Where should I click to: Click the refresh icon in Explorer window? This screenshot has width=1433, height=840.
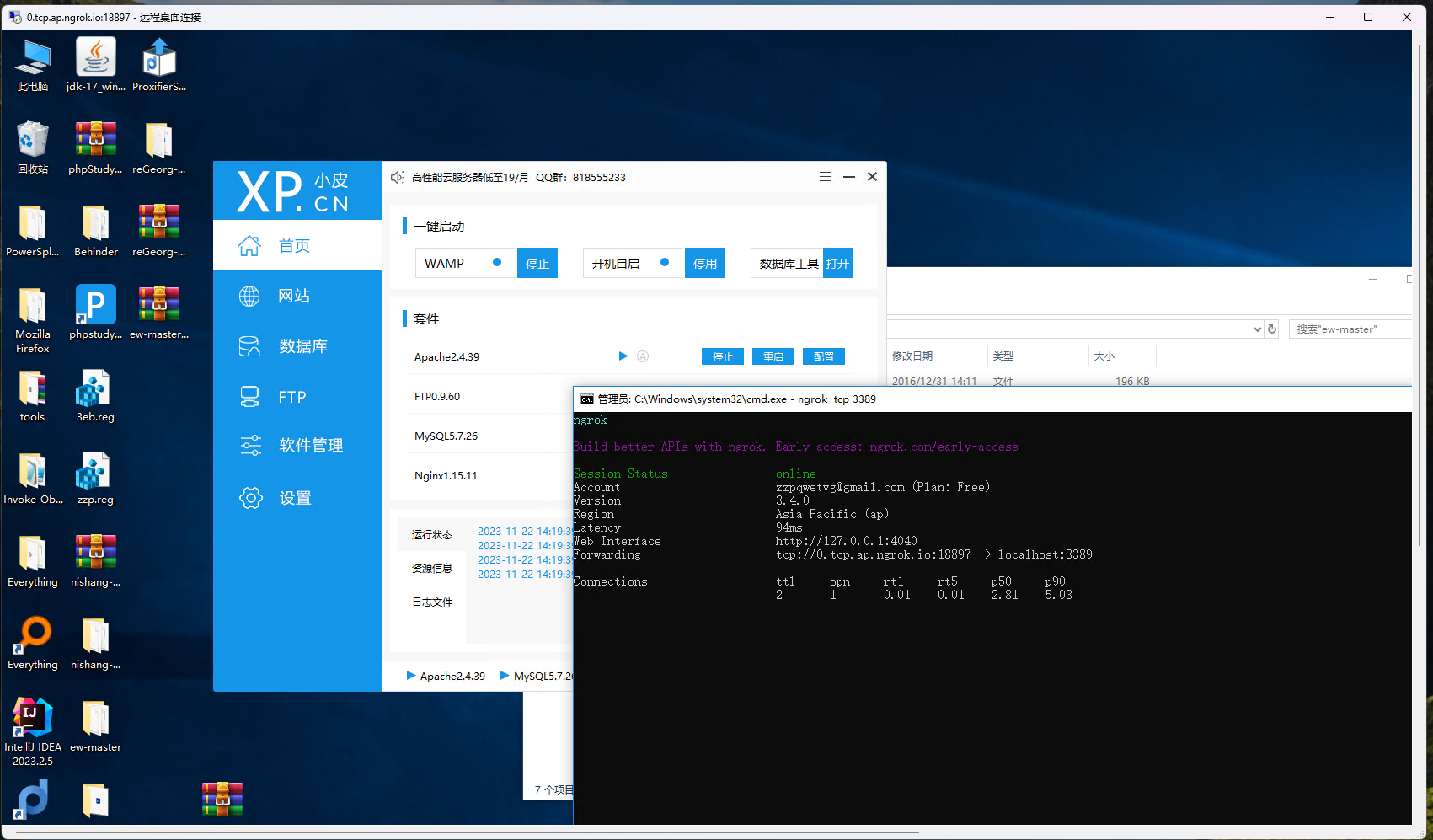1272,329
